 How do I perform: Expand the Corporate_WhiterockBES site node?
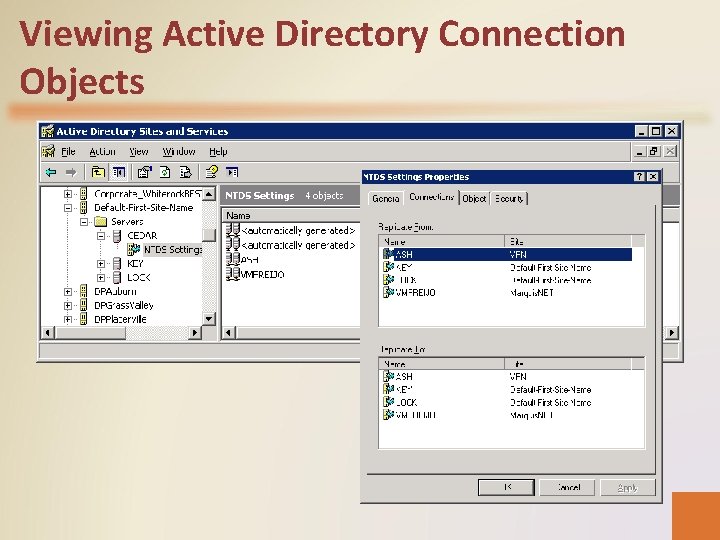(68, 194)
